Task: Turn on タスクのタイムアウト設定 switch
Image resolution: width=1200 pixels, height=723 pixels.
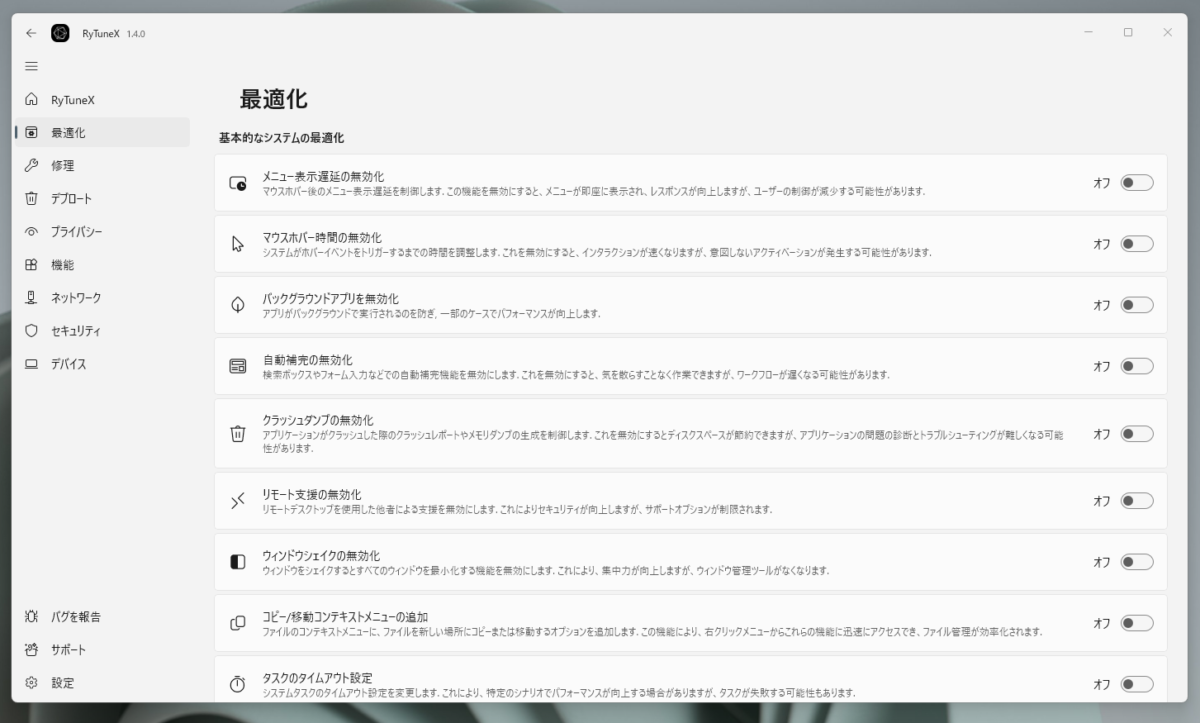Action: [1137, 684]
